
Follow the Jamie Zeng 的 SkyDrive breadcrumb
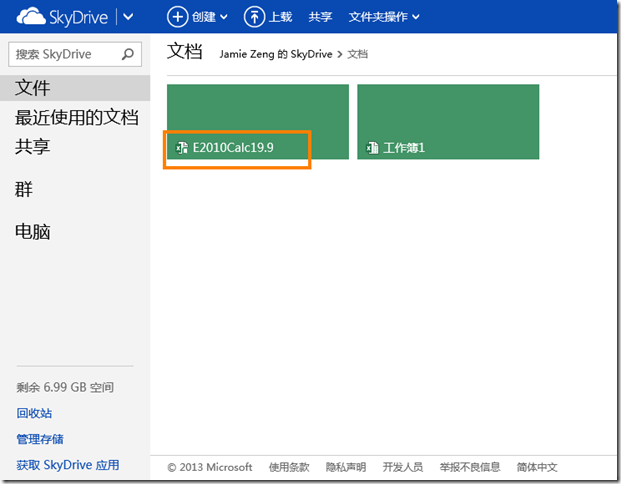tap(276, 54)
